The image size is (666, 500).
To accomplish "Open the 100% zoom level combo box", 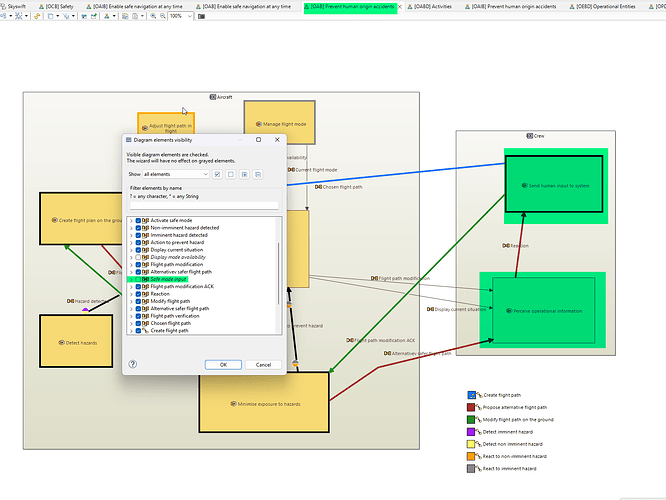I will point(180,17).
